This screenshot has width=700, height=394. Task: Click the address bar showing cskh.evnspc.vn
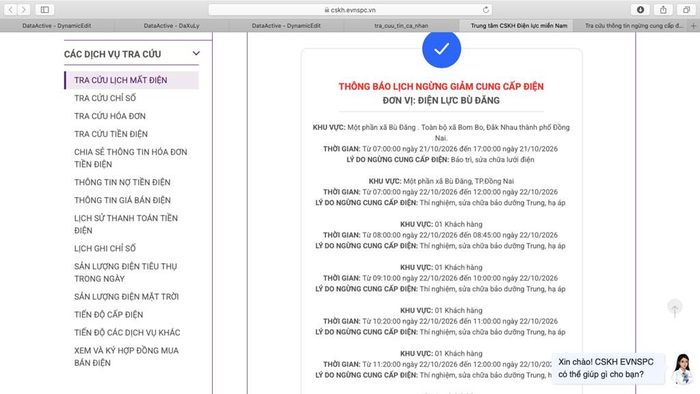(x=350, y=9)
